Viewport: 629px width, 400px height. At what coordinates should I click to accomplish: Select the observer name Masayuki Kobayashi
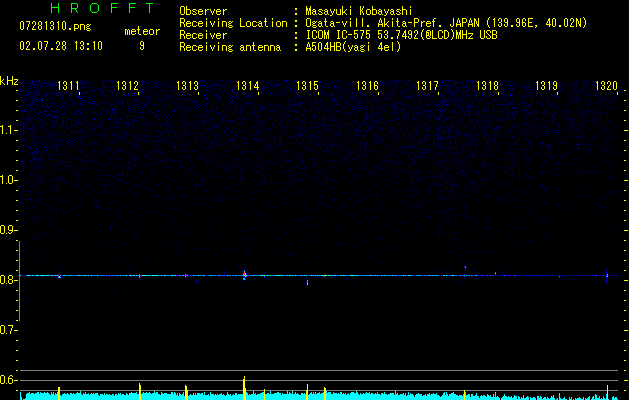click(x=359, y=11)
